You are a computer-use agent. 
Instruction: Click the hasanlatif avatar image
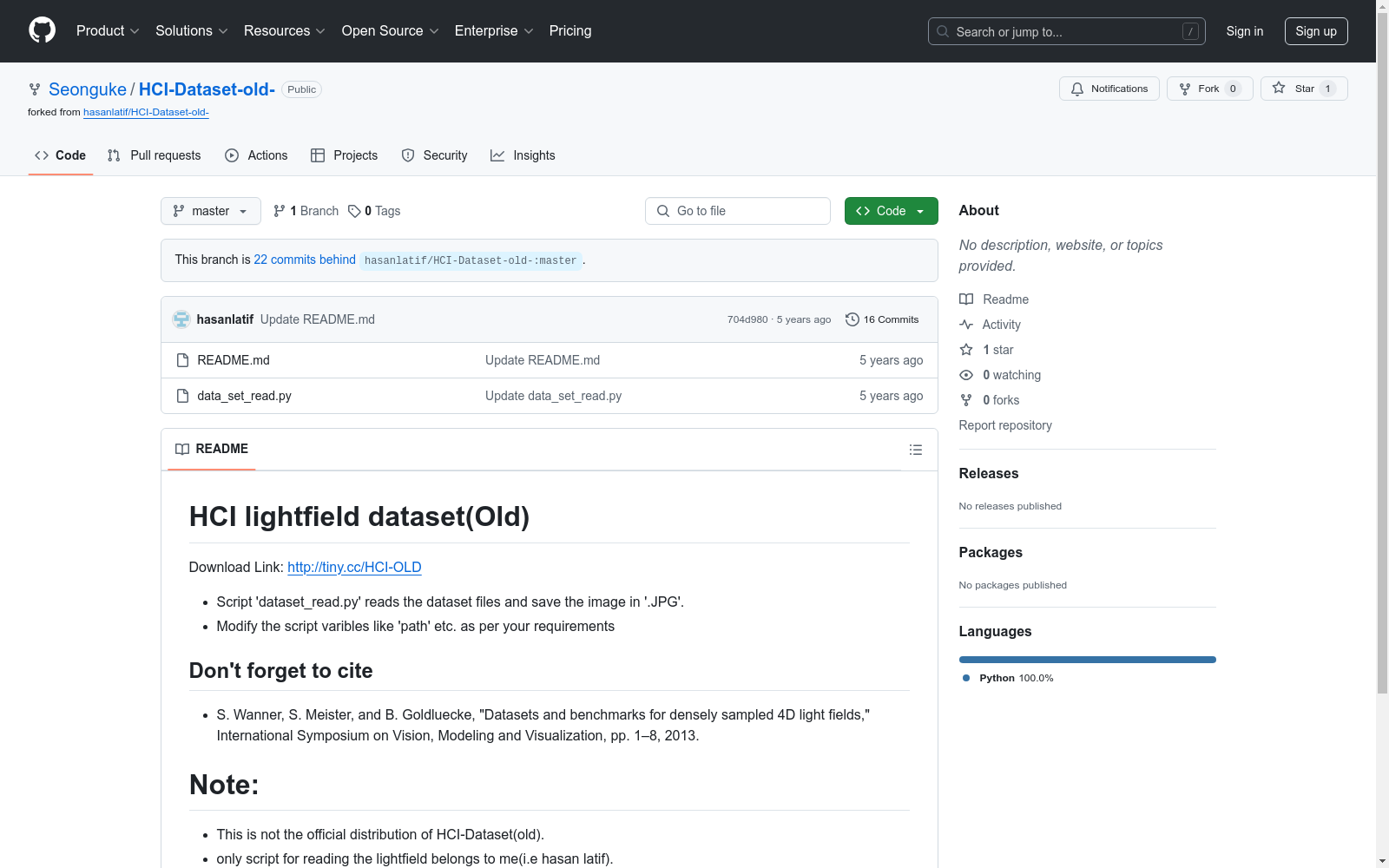181,319
